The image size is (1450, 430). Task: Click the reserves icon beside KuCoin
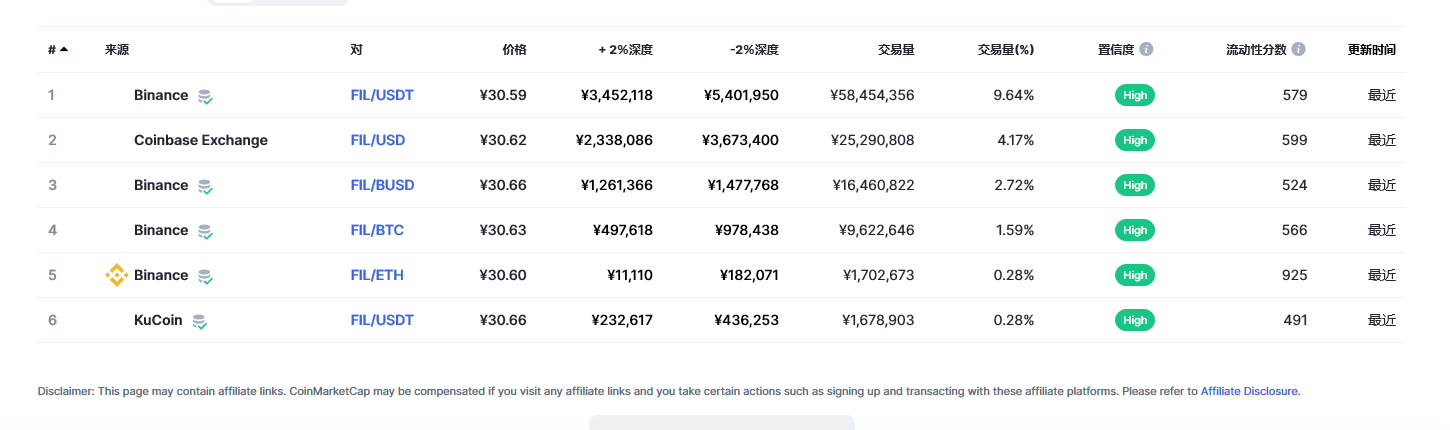(x=199, y=321)
